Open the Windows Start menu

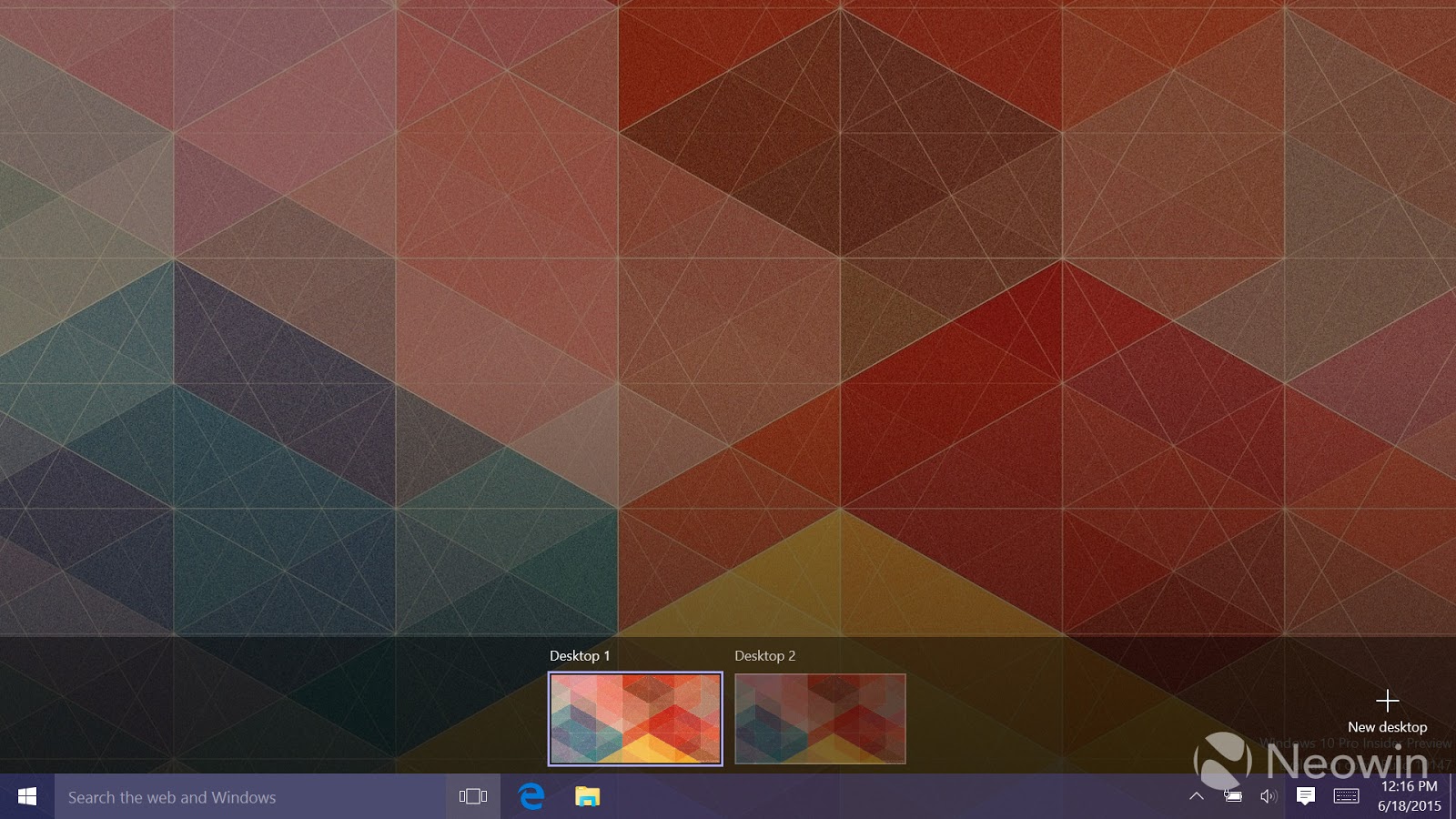pyautogui.click(x=27, y=797)
